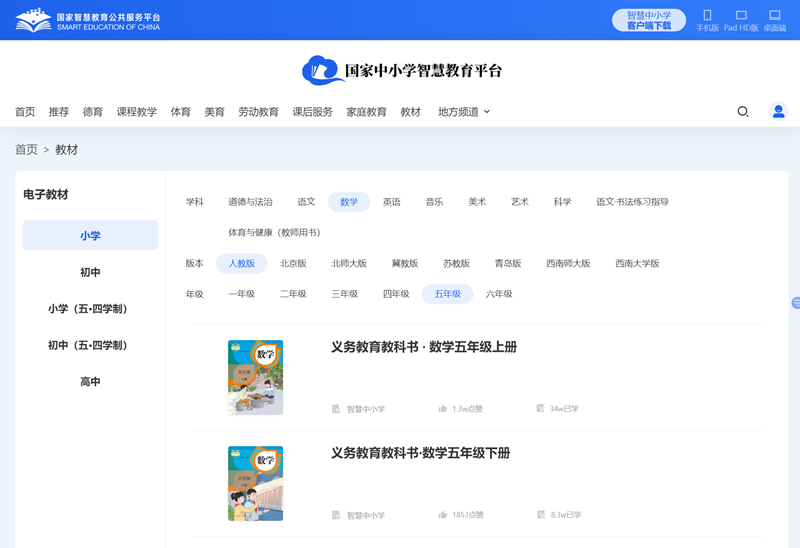800x548 pixels.
Task: Click the source icon beside 智慧中小学 for 下册
Action: [336, 515]
